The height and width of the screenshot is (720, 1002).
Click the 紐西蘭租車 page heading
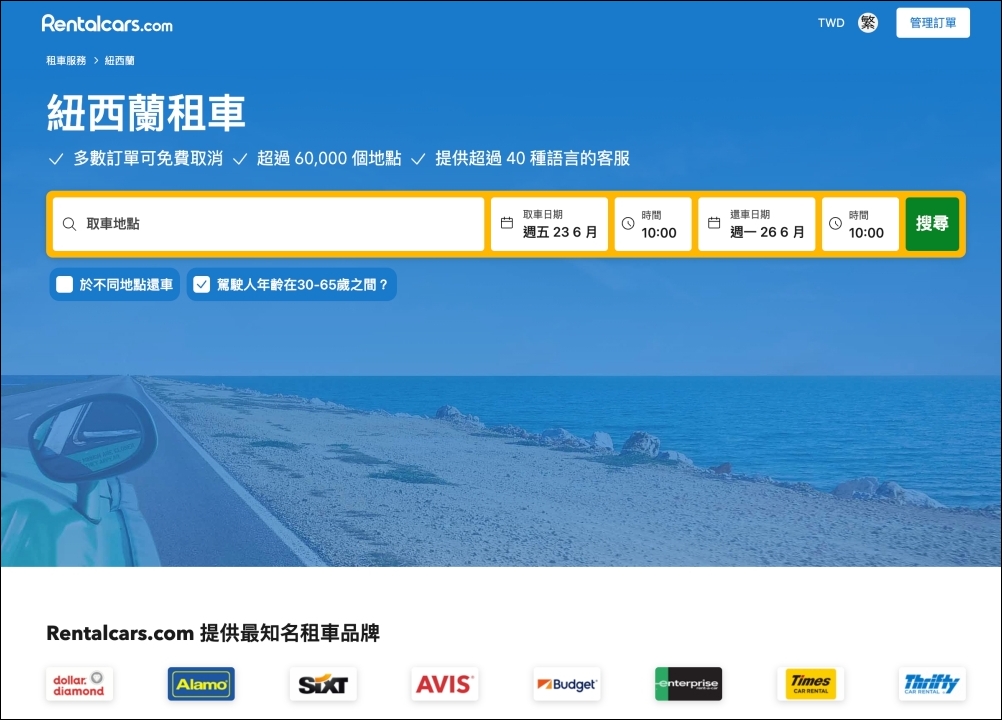(146, 113)
